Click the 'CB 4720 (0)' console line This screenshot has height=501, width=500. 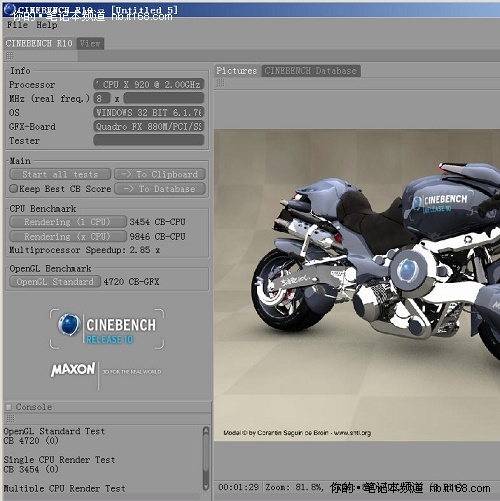(31, 441)
